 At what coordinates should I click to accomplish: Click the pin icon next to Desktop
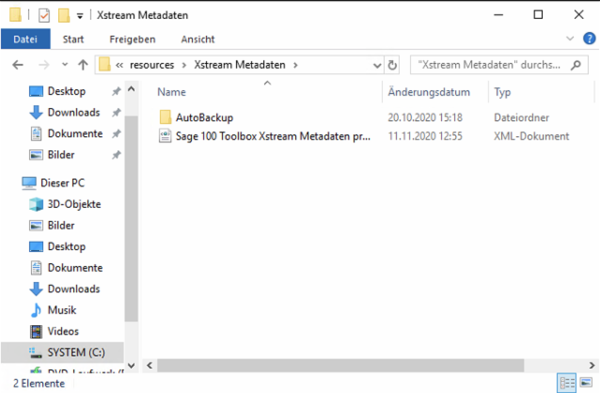click(x=116, y=91)
